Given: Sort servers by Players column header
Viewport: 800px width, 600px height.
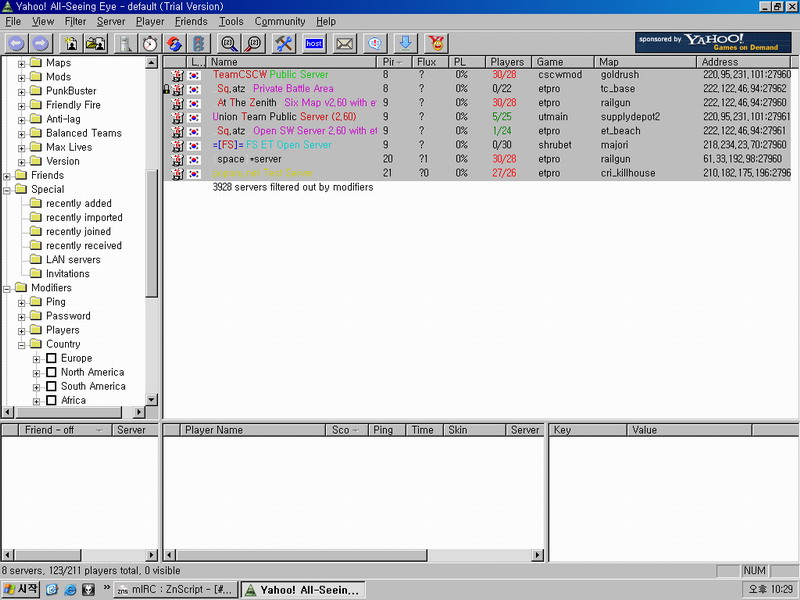Looking at the screenshot, I should pyautogui.click(x=507, y=62).
